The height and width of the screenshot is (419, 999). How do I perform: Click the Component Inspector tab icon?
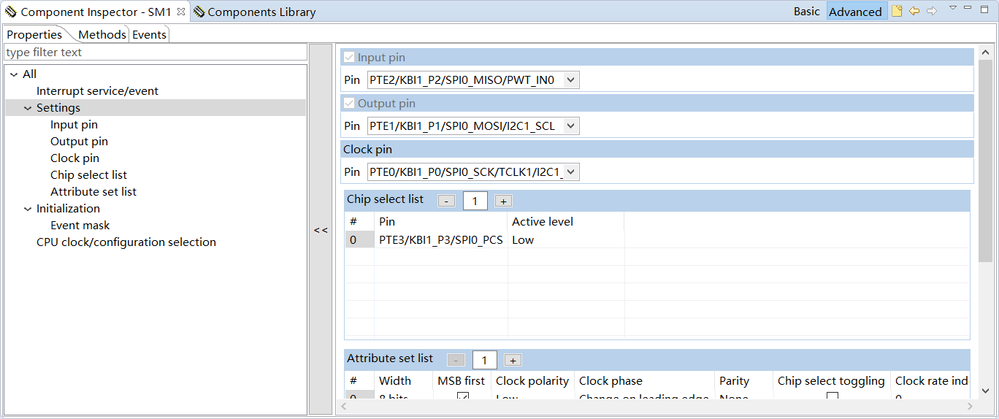pyautogui.click(x=11, y=11)
